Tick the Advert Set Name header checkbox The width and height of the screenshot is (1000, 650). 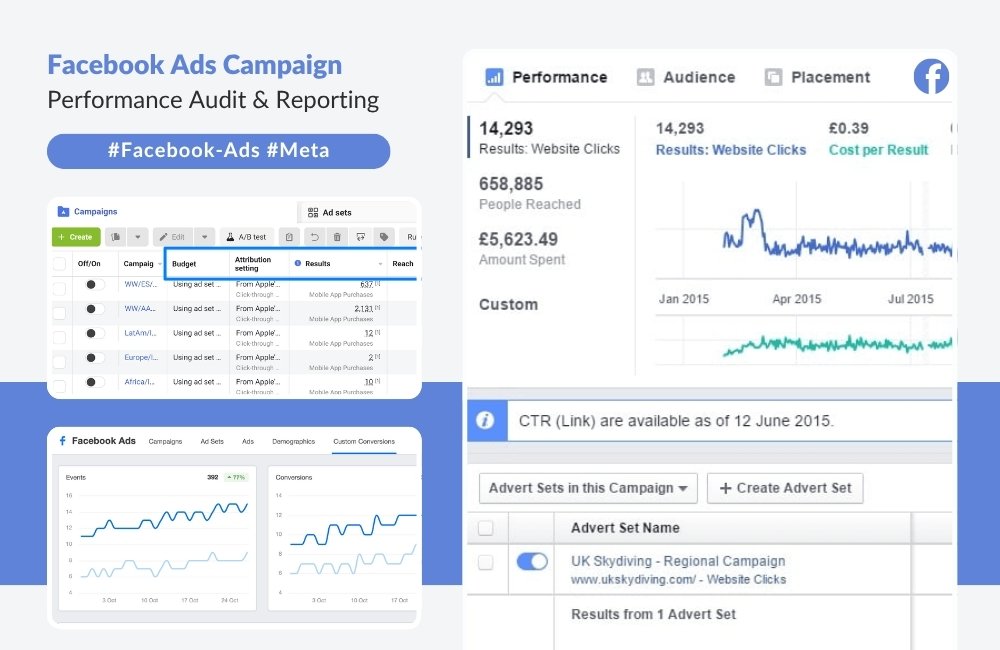pyautogui.click(x=485, y=528)
